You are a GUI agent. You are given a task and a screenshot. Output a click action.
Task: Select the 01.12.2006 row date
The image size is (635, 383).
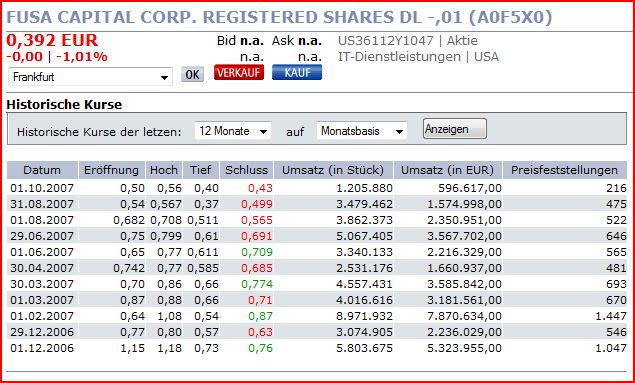click(42, 348)
